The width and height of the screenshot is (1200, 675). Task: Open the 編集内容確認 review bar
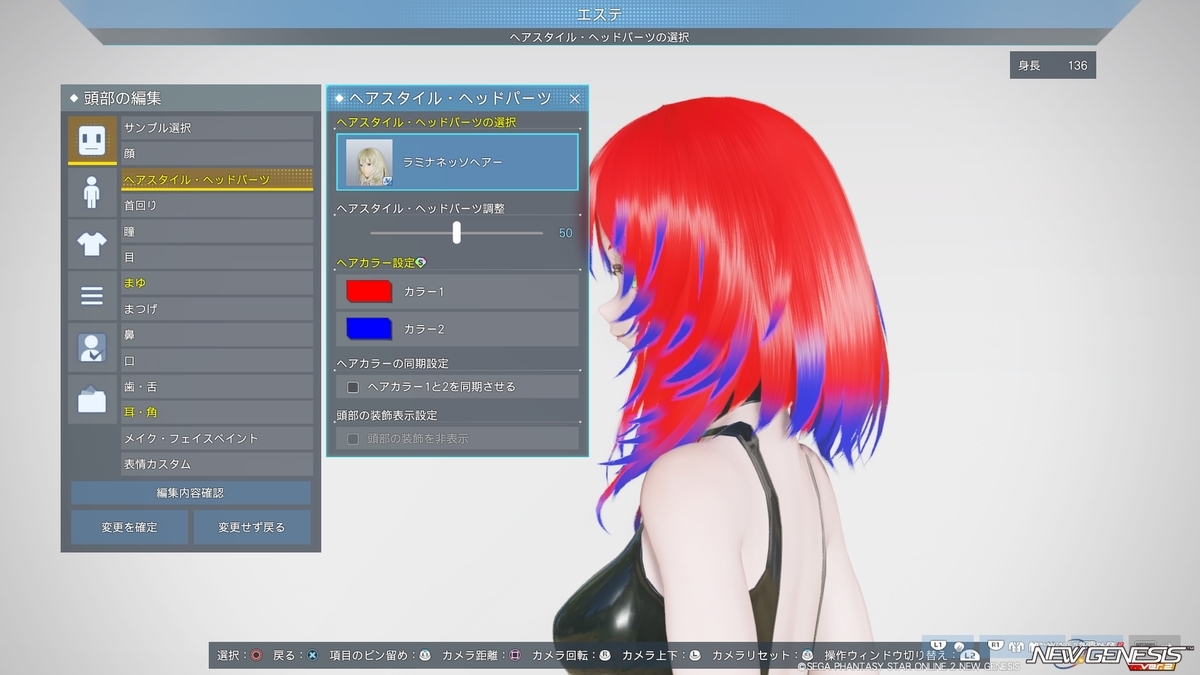(191, 493)
